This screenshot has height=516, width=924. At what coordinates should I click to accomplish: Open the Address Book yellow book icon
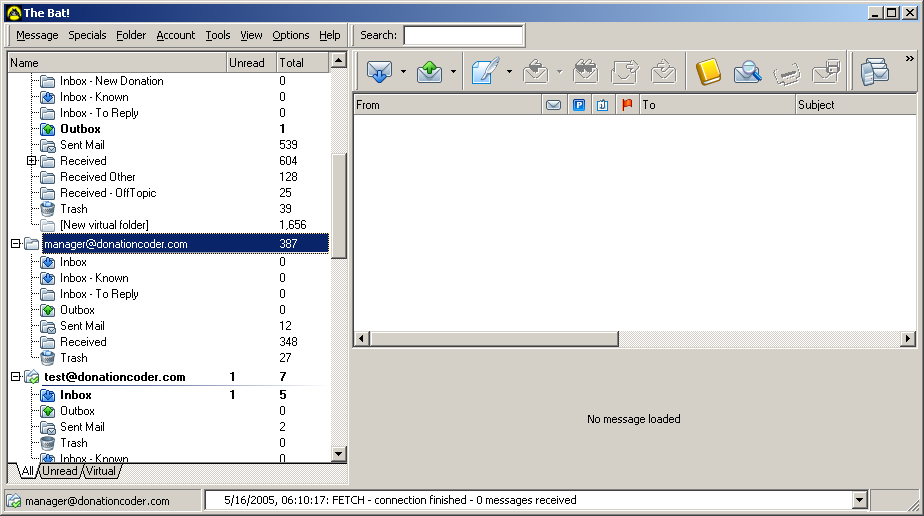pos(708,72)
